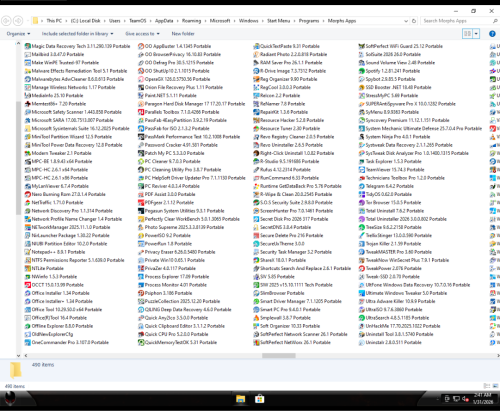This screenshot has height=411, width=500.
Task: Select the Spotify icon
Action: (x=362, y=71)
